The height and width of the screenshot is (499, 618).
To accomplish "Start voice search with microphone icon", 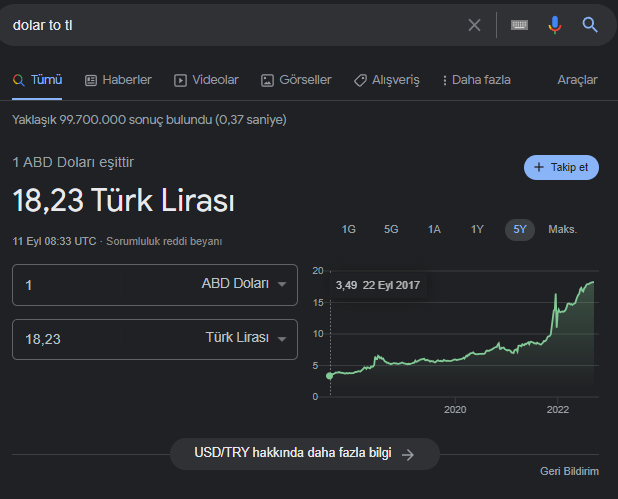I will tap(555, 25).
